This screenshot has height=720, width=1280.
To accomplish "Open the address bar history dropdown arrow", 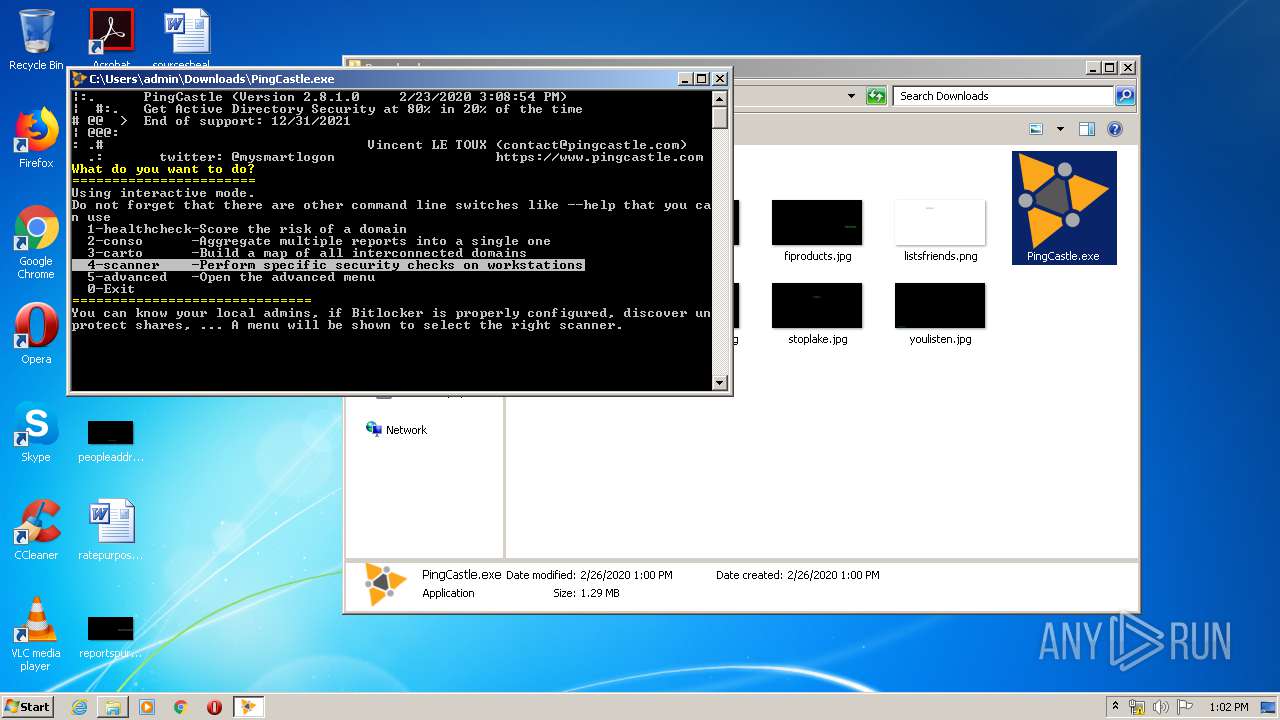I will click(x=851, y=96).
